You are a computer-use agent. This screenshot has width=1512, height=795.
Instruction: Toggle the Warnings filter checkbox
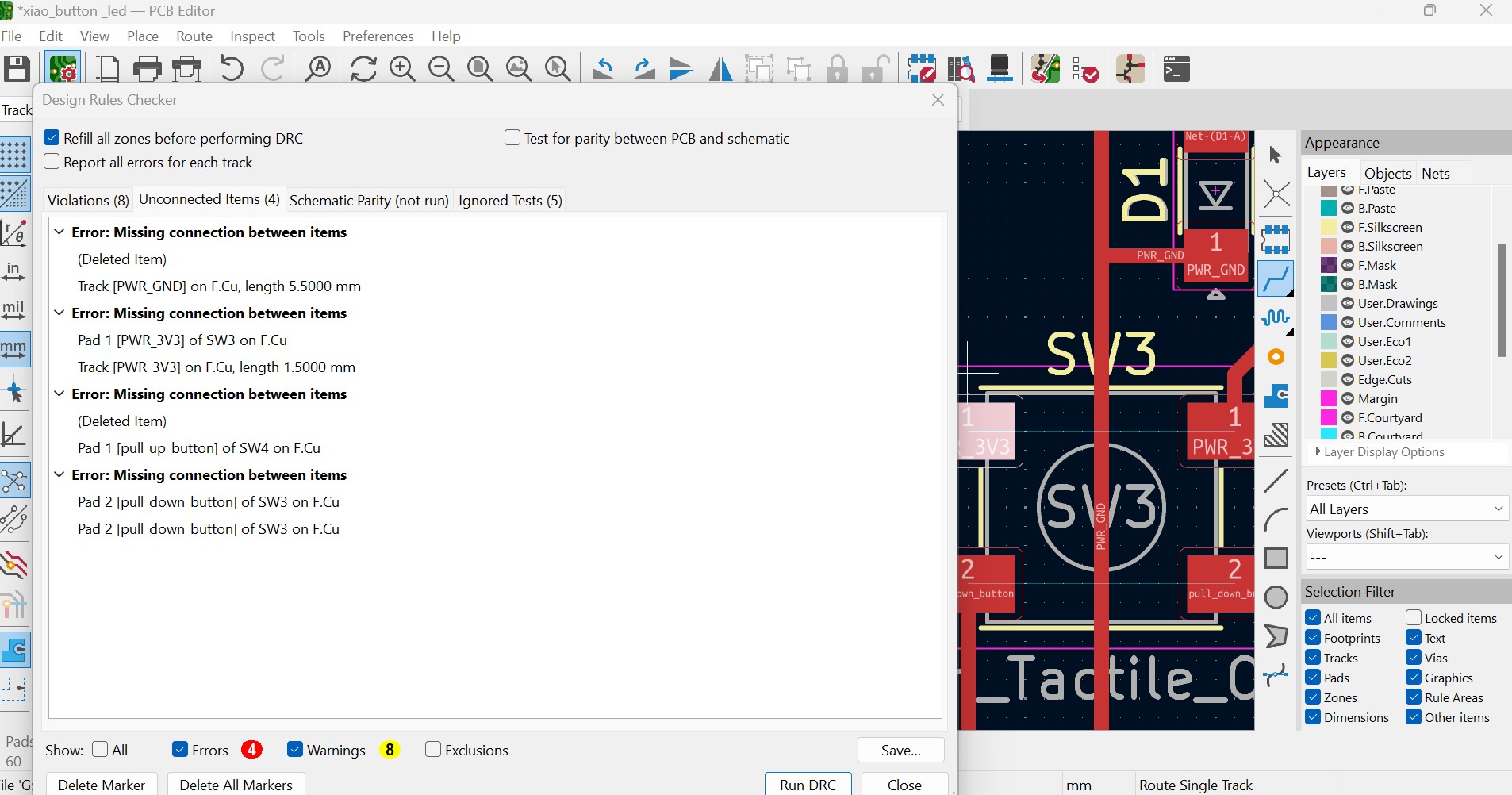(x=295, y=750)
